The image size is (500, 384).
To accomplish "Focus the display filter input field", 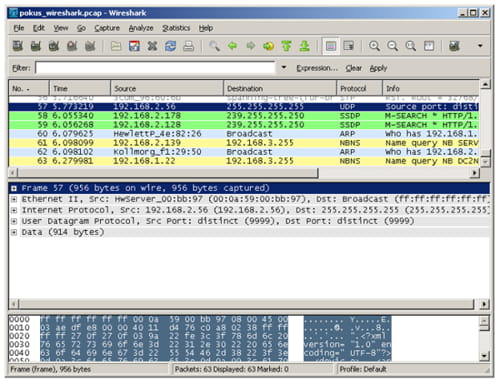I will click(155, 68).
